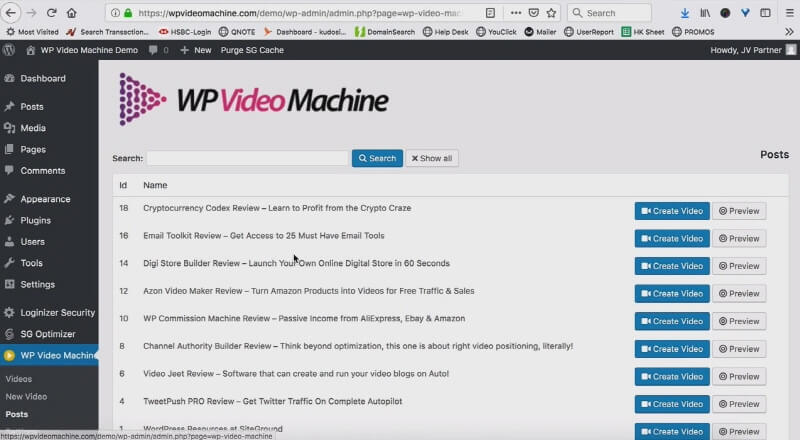Open the Howdy, JV Partner account menu
The width and height of the screenshot is (800, 440).
[x=753, y=50]
